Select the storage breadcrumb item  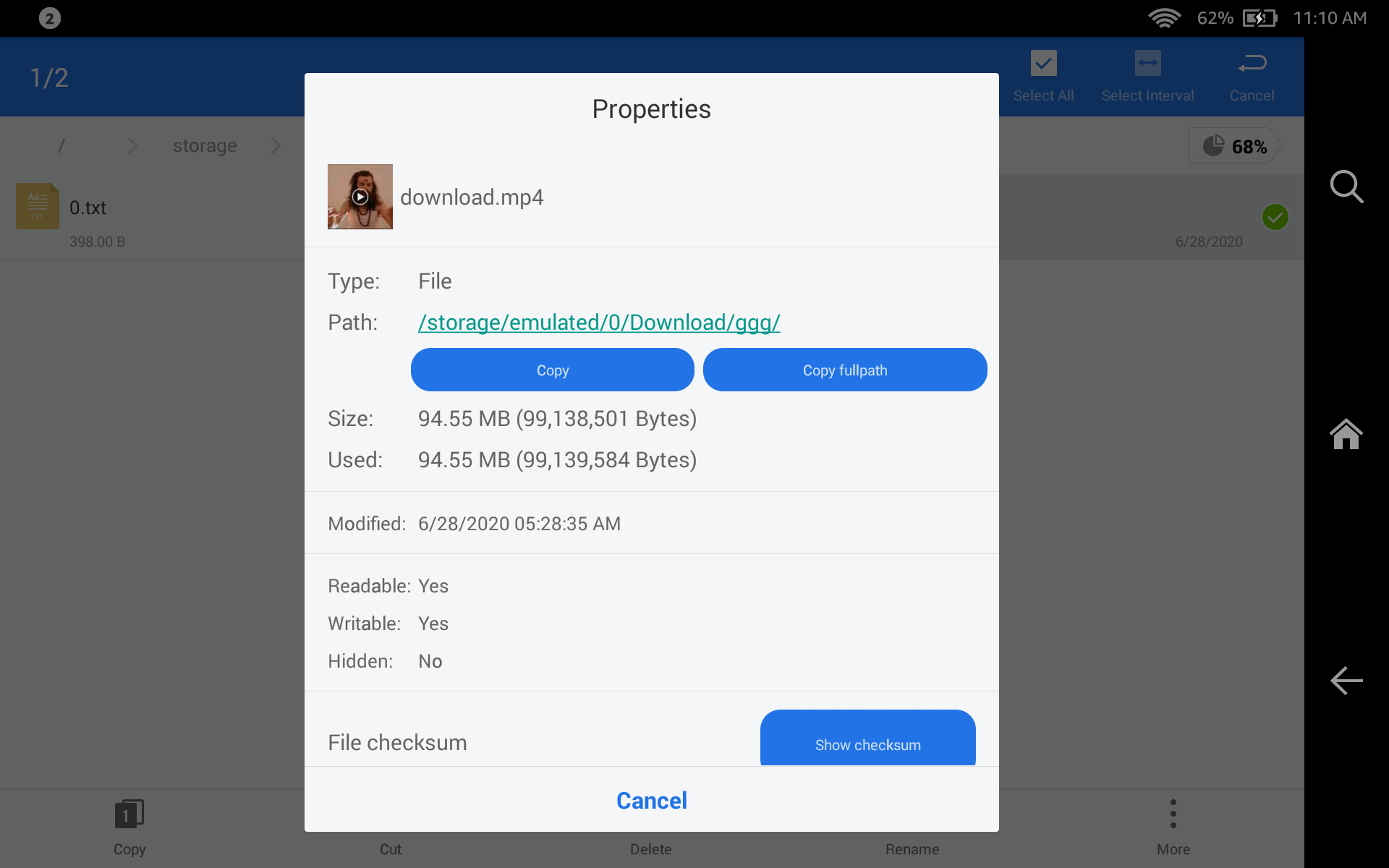205,146
